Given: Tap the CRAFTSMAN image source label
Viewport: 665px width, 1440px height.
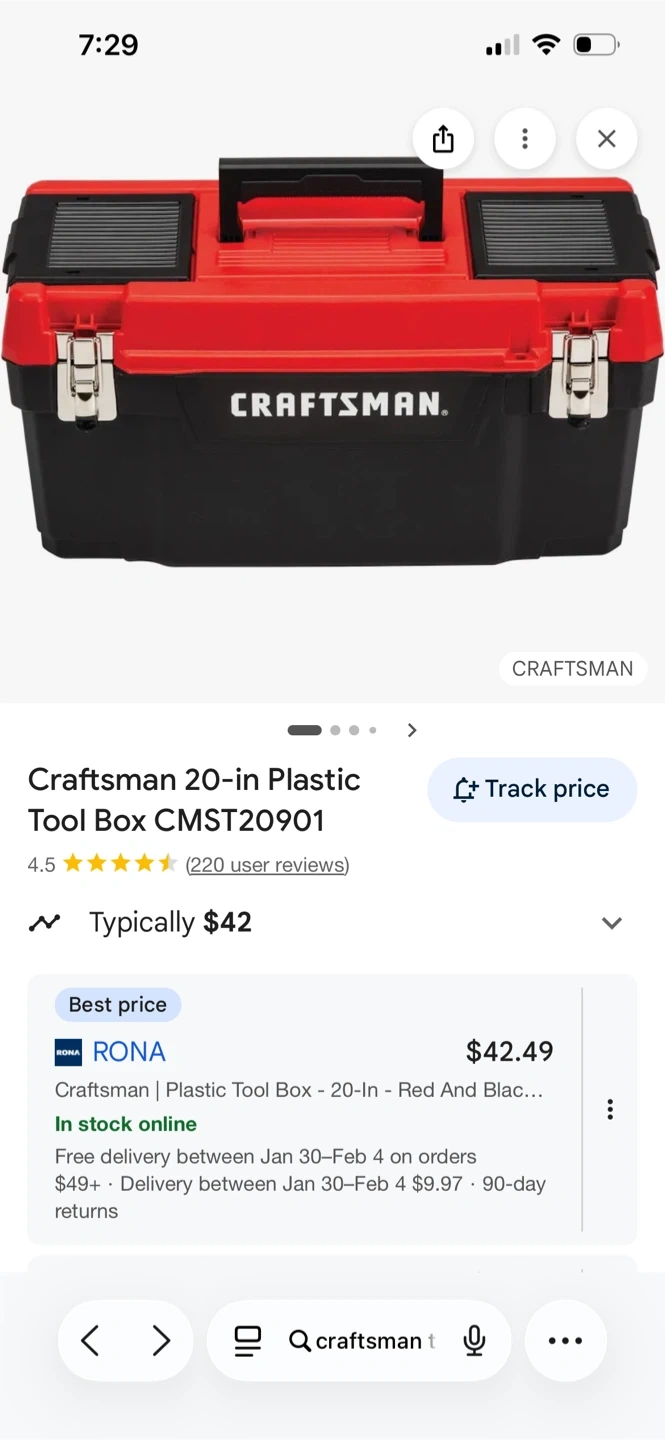Looking at the screenshot, I should tap(572, 669).
